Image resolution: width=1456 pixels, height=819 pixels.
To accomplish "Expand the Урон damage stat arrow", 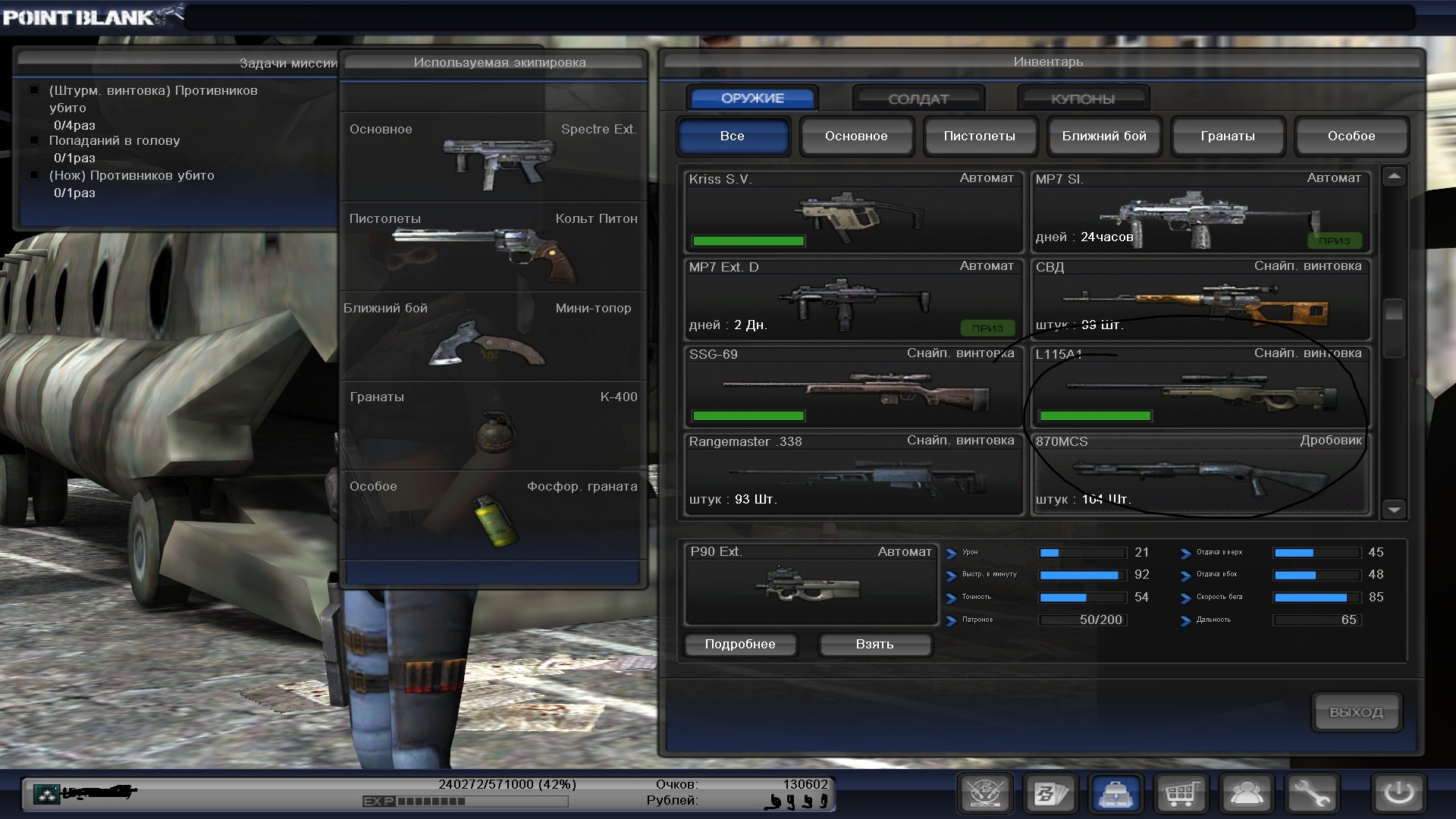I will tap(952, 553).
